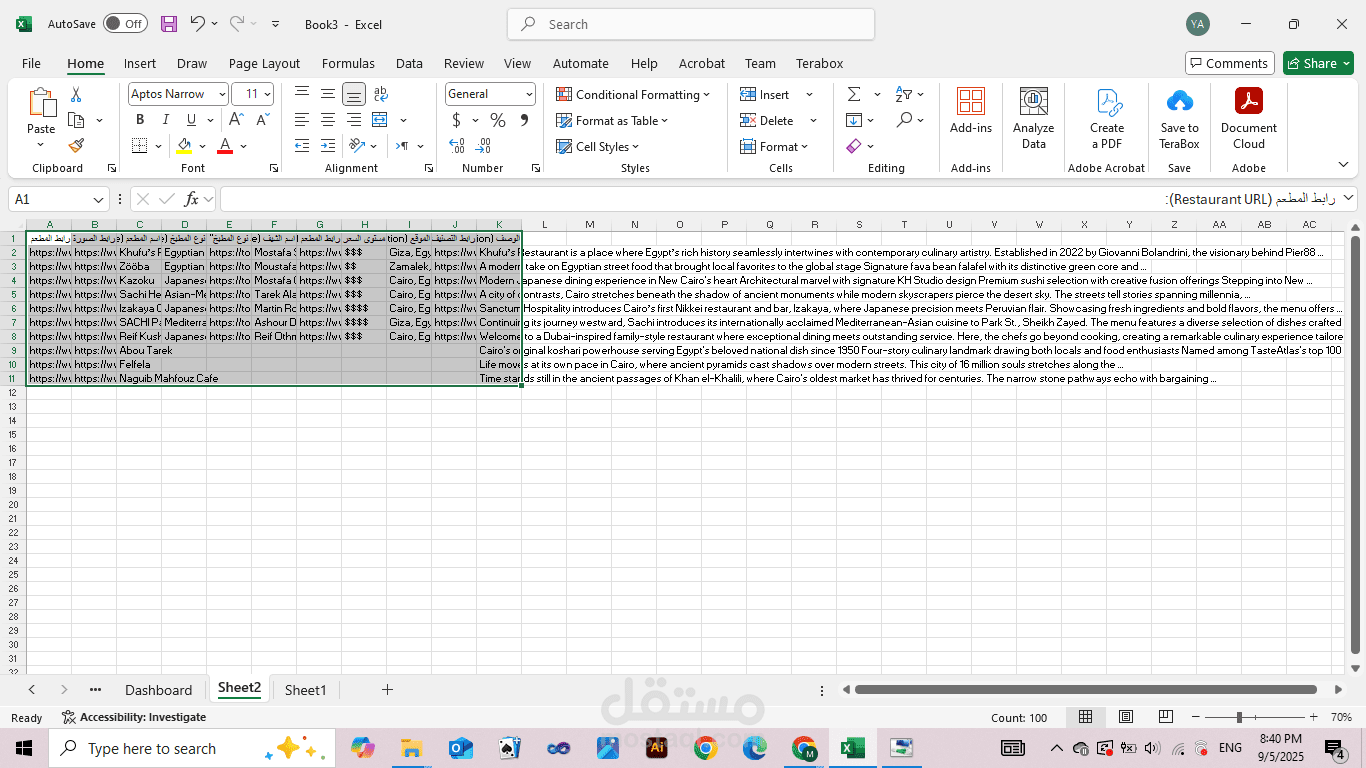Expand Cell Styles menu

[x=598, y=146]
